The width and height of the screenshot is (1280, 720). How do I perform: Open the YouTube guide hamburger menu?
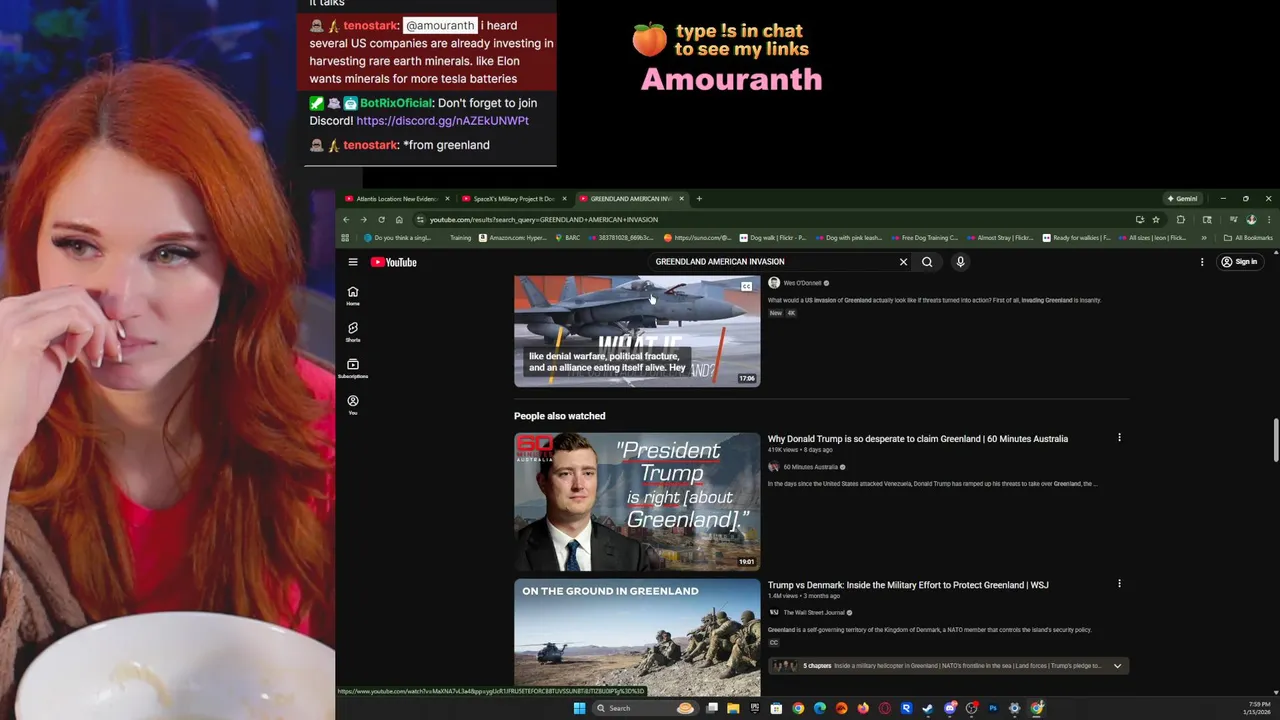[x=352, y=262]
